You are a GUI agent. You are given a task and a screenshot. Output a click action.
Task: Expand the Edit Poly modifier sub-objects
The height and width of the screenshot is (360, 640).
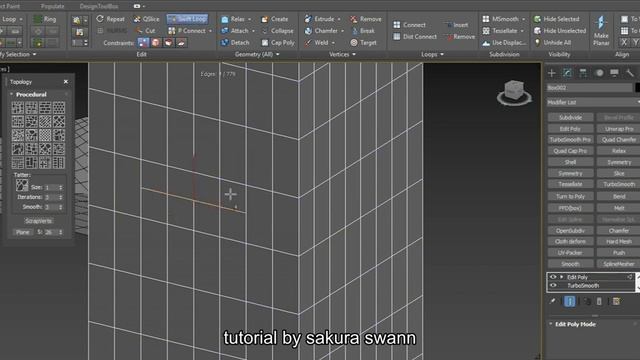pyautogui.click(x=562, y=277)
